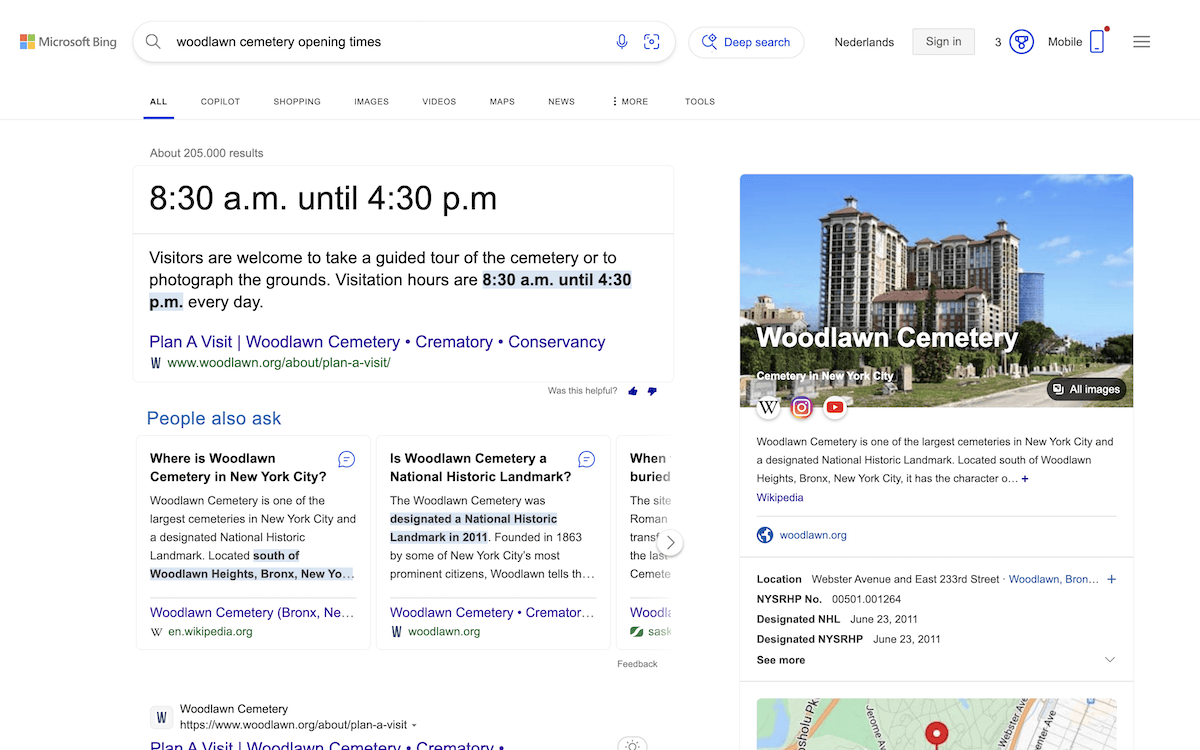Click the Microsoft Bing logo
The image size is (1200, 750).
(68, 42)
